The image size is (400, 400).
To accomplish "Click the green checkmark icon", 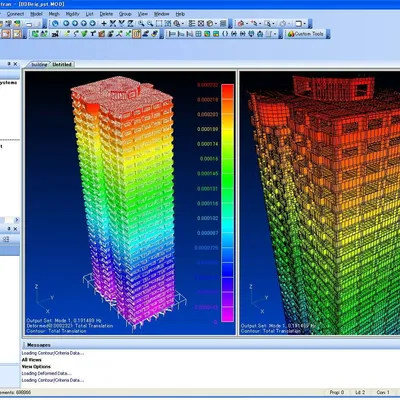I will pyautogui.click(x=84, y=34).
